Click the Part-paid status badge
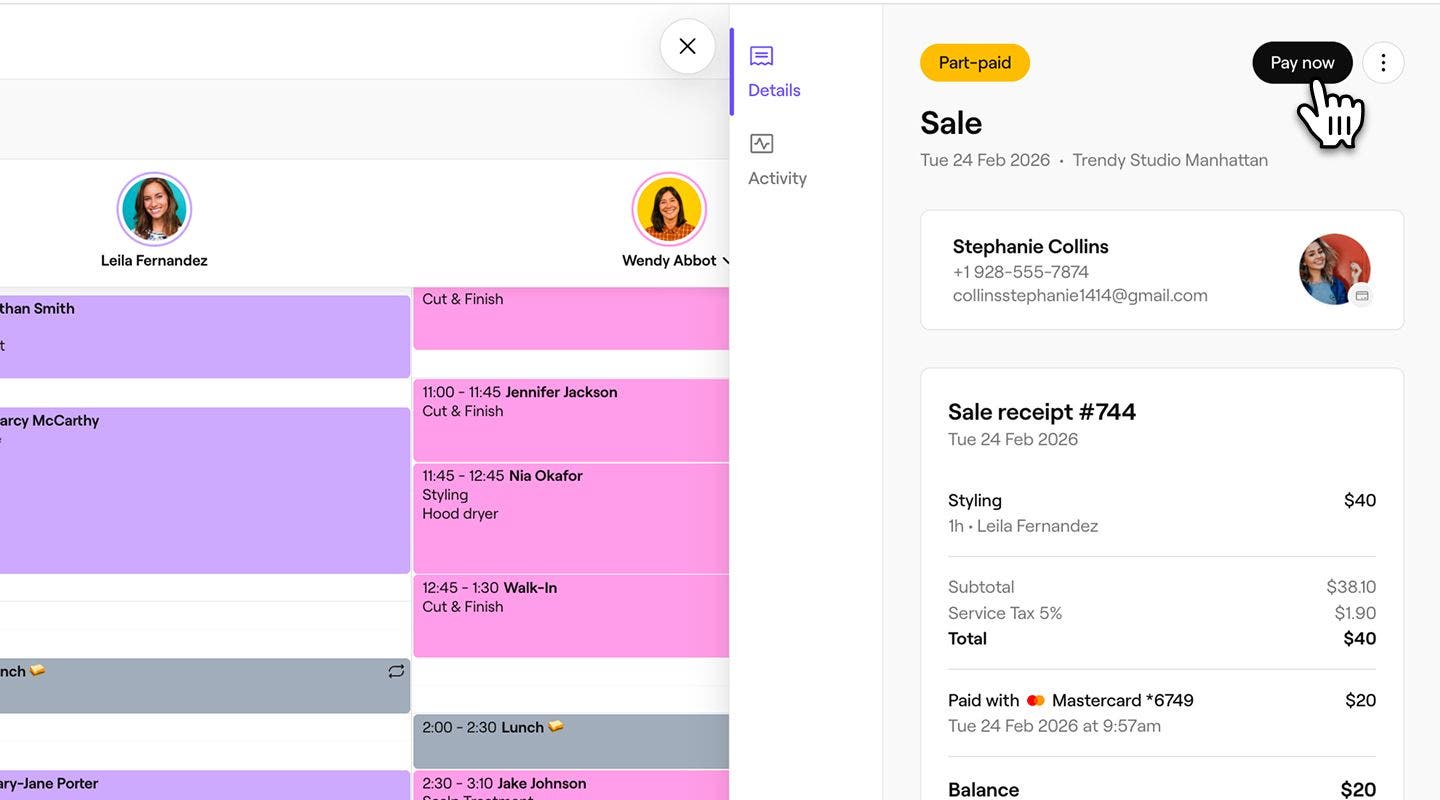 tap(974, 63)
